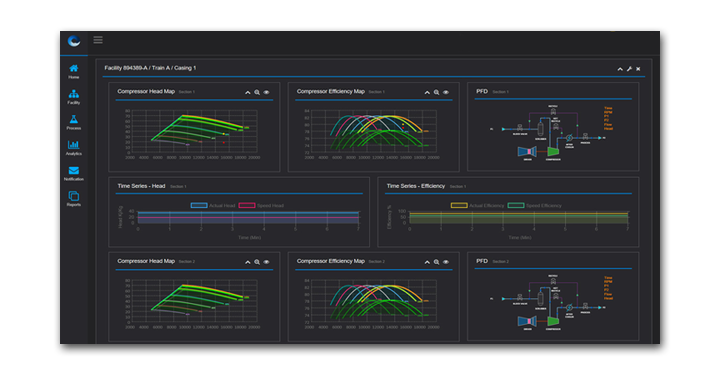This screenshot has width=720, height=375.
Task: Click the blue wave logo icon
Action: 74,41
